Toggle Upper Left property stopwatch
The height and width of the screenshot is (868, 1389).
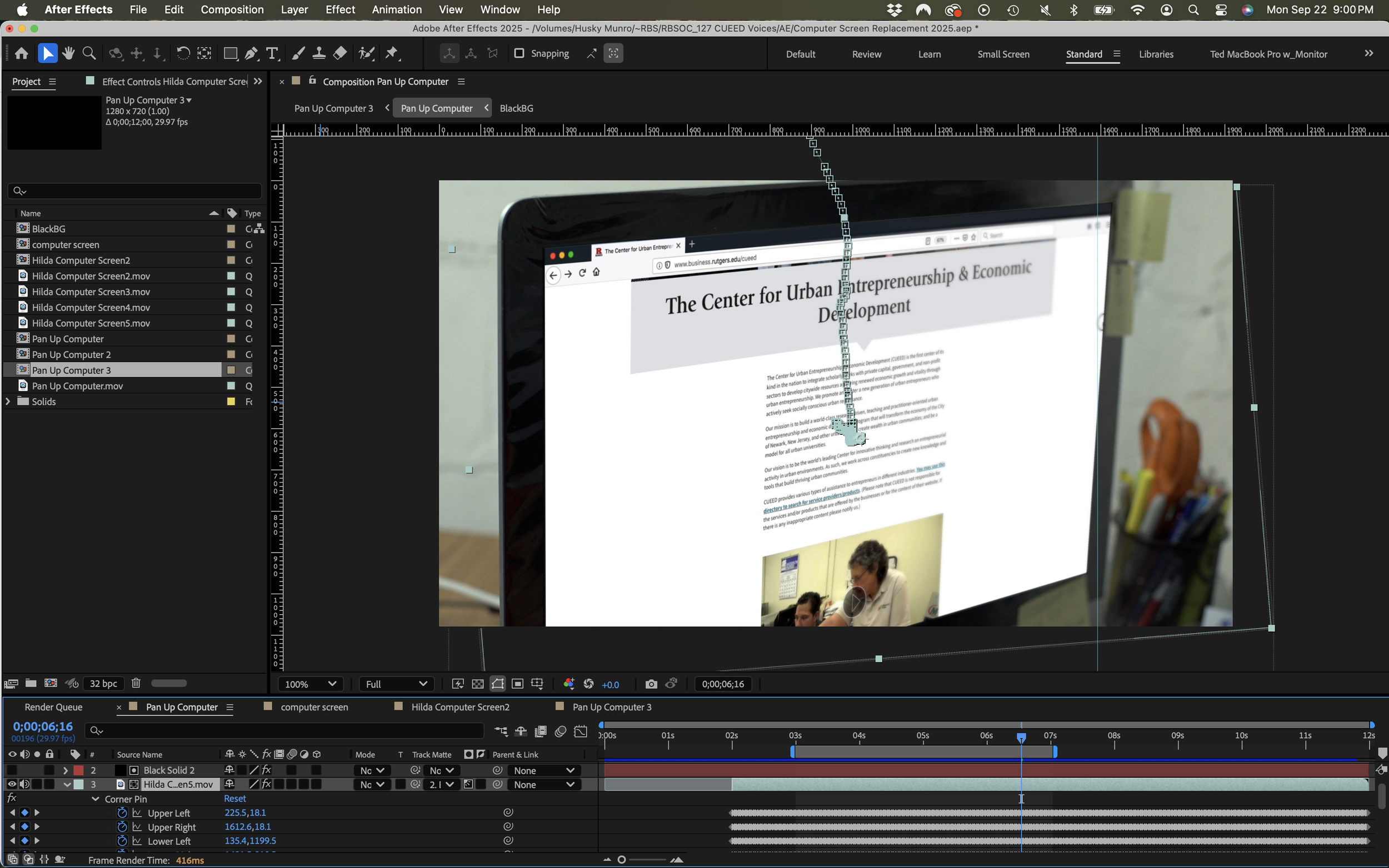[122, 813]
